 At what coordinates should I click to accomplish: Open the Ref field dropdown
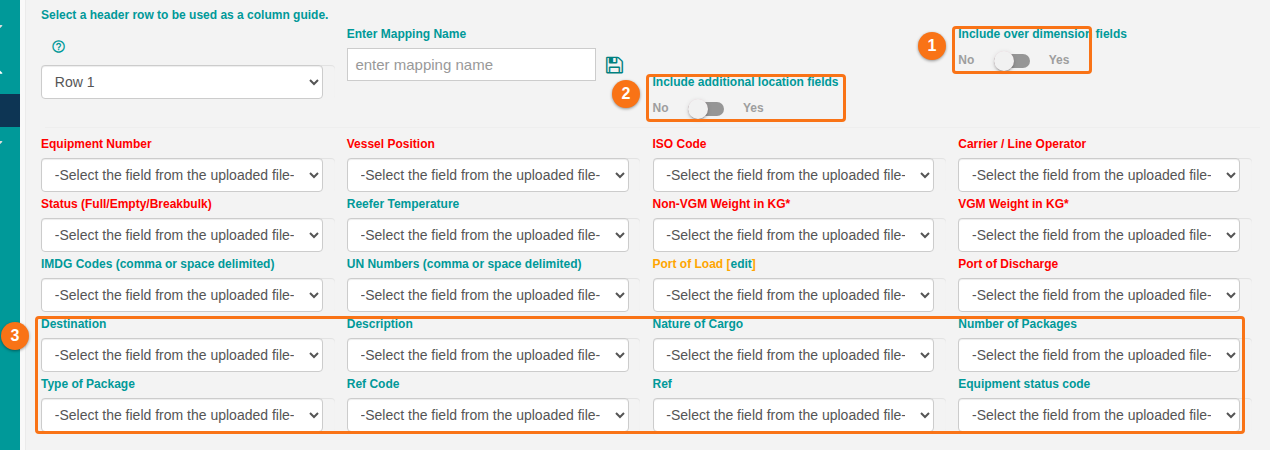[x=793, y=415]
